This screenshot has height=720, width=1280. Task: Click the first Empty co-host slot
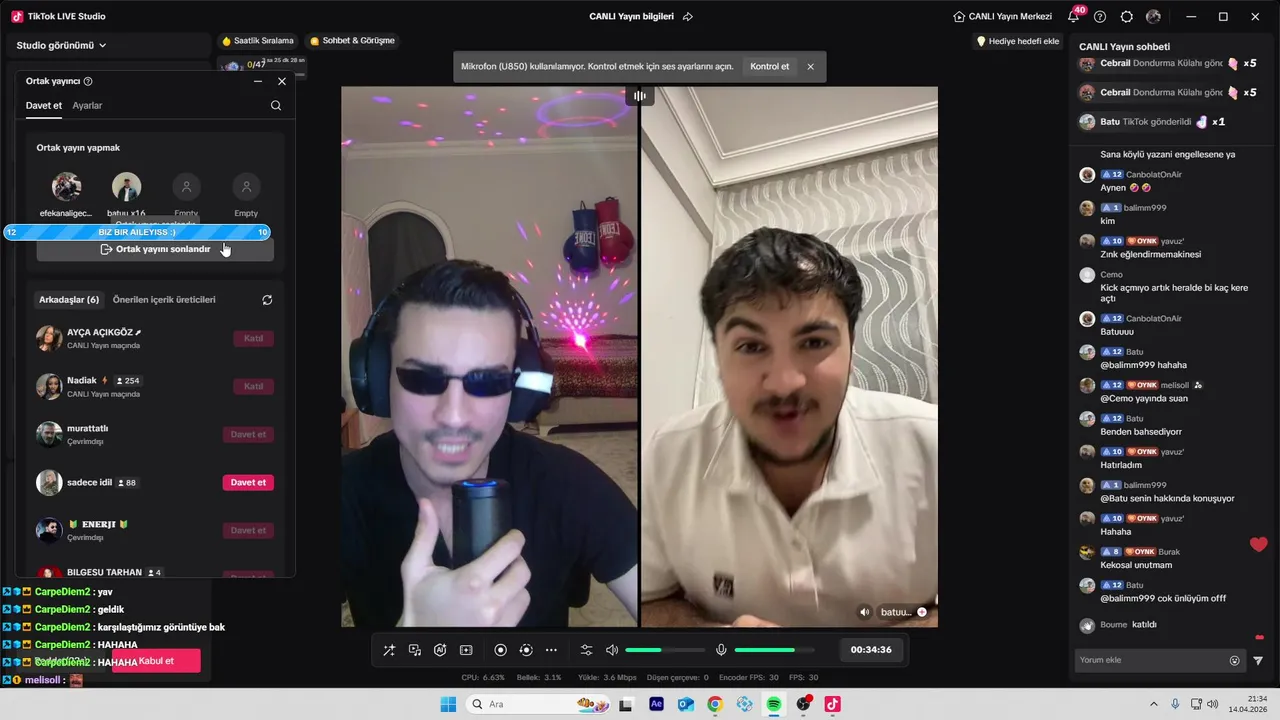(186, 186)
